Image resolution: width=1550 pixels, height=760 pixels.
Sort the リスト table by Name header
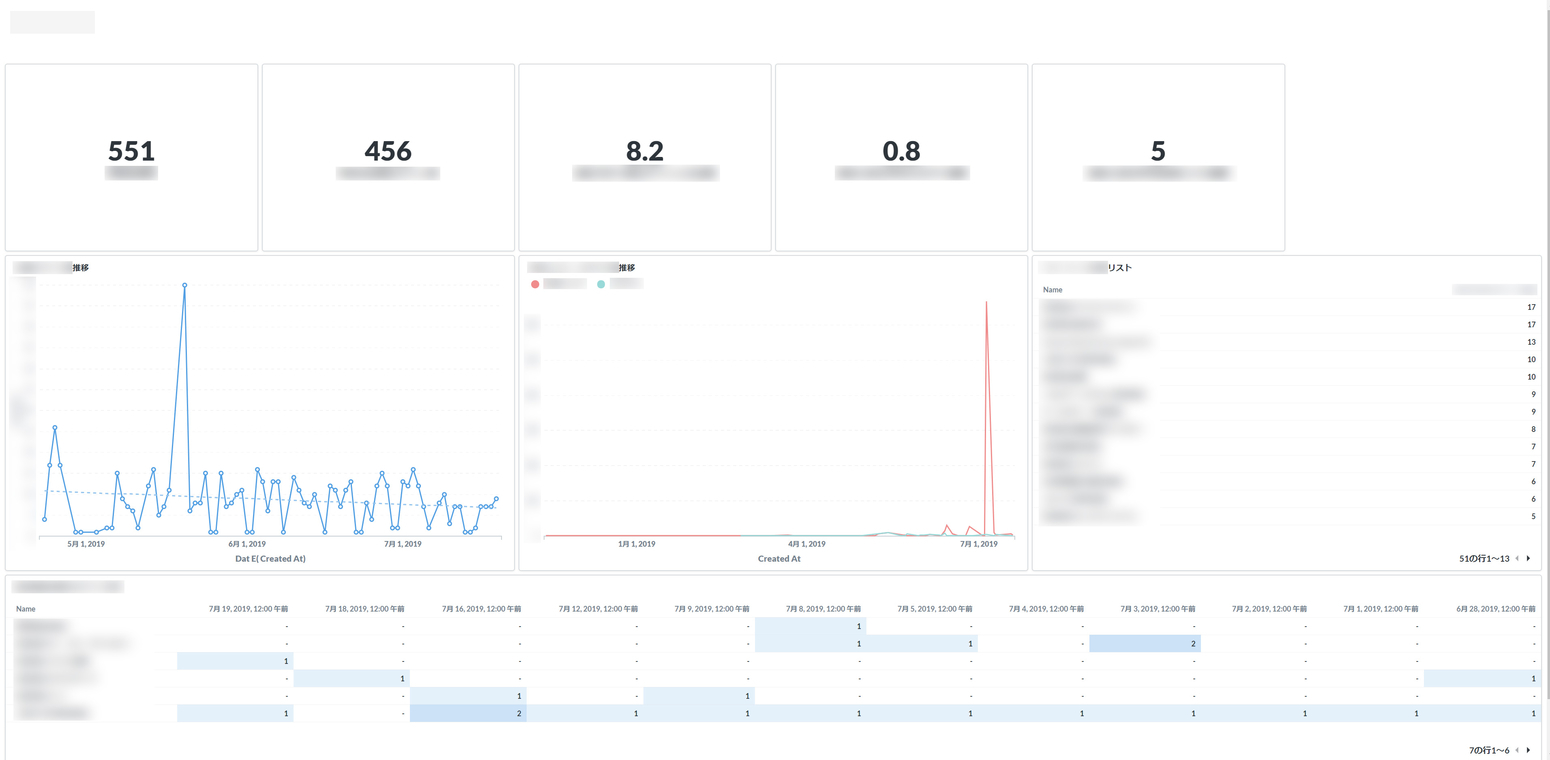point(1052,289)
